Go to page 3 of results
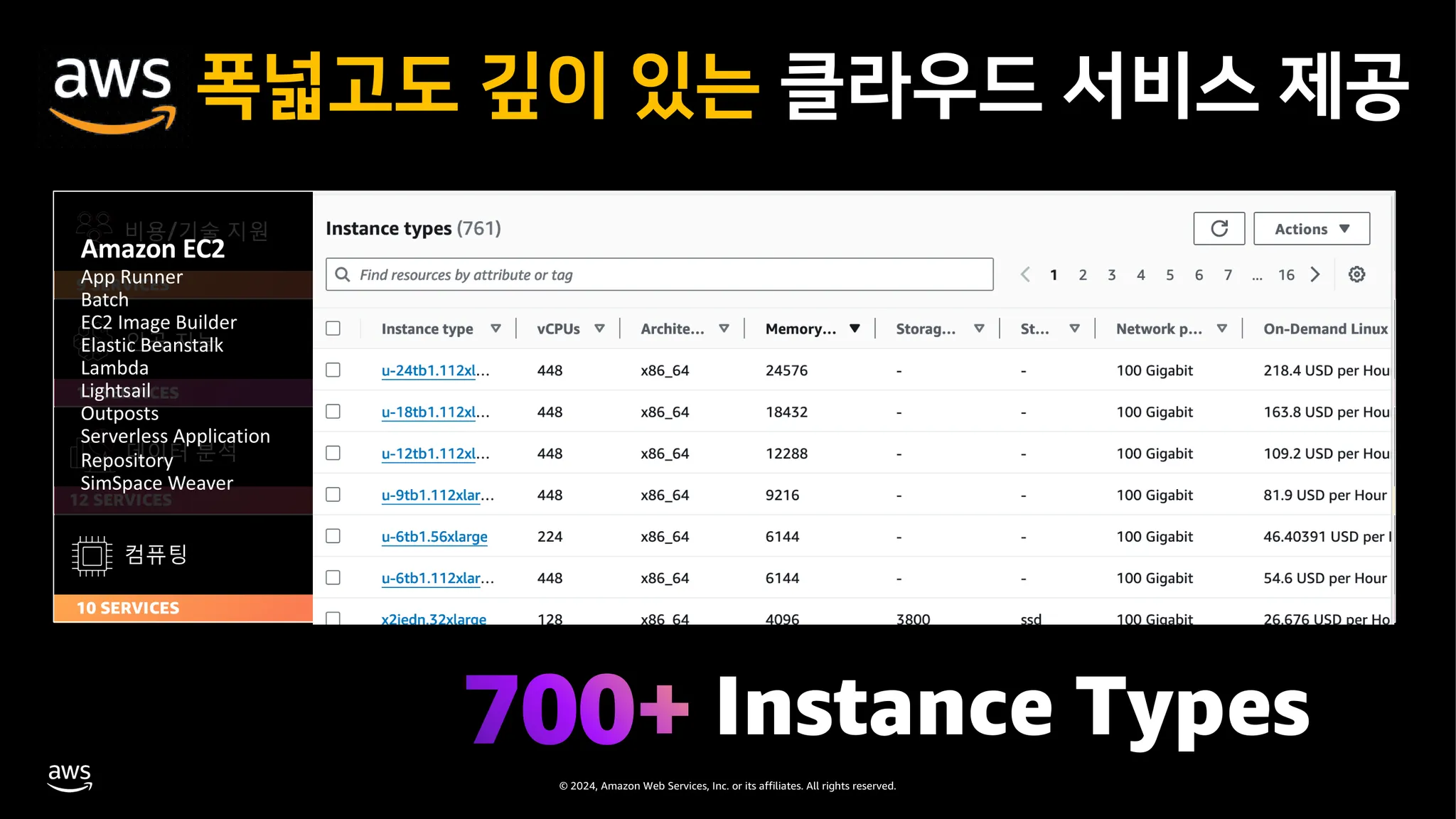The width and height of the screenshot is (1456, 819). [1112, 275]
